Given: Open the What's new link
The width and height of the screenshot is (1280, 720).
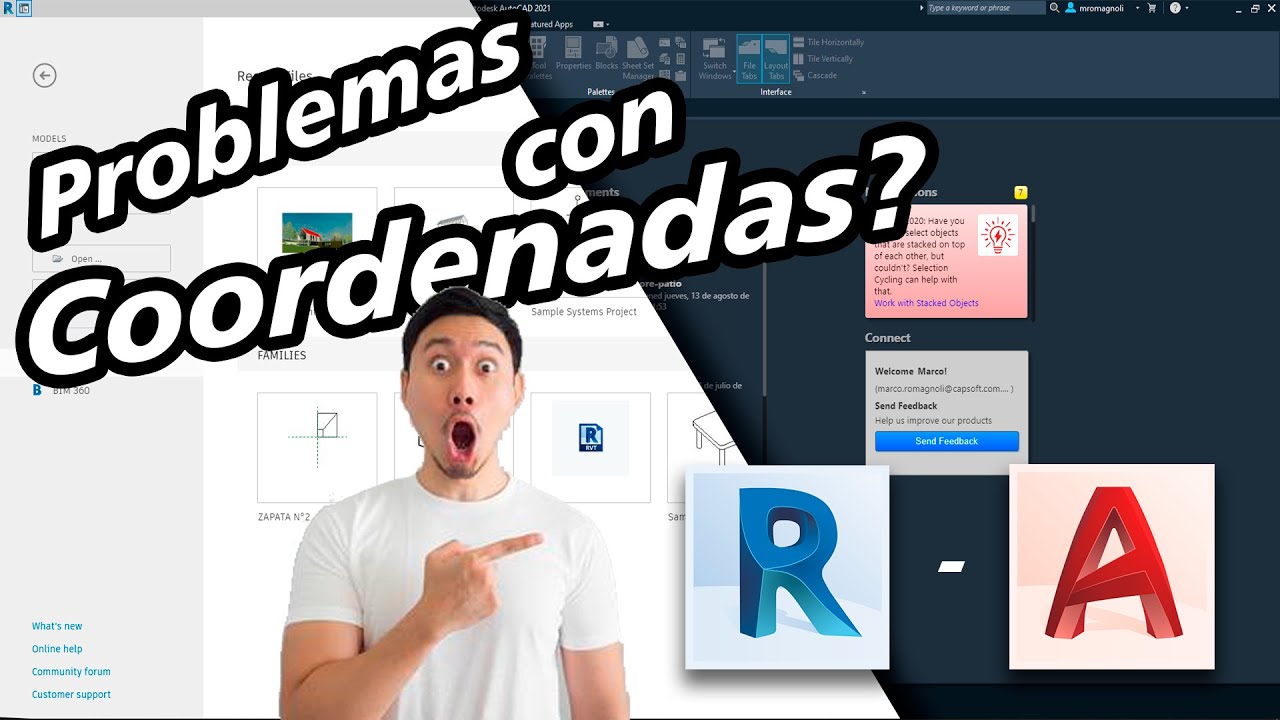Looking at the screenshot, I should point(57,626).
